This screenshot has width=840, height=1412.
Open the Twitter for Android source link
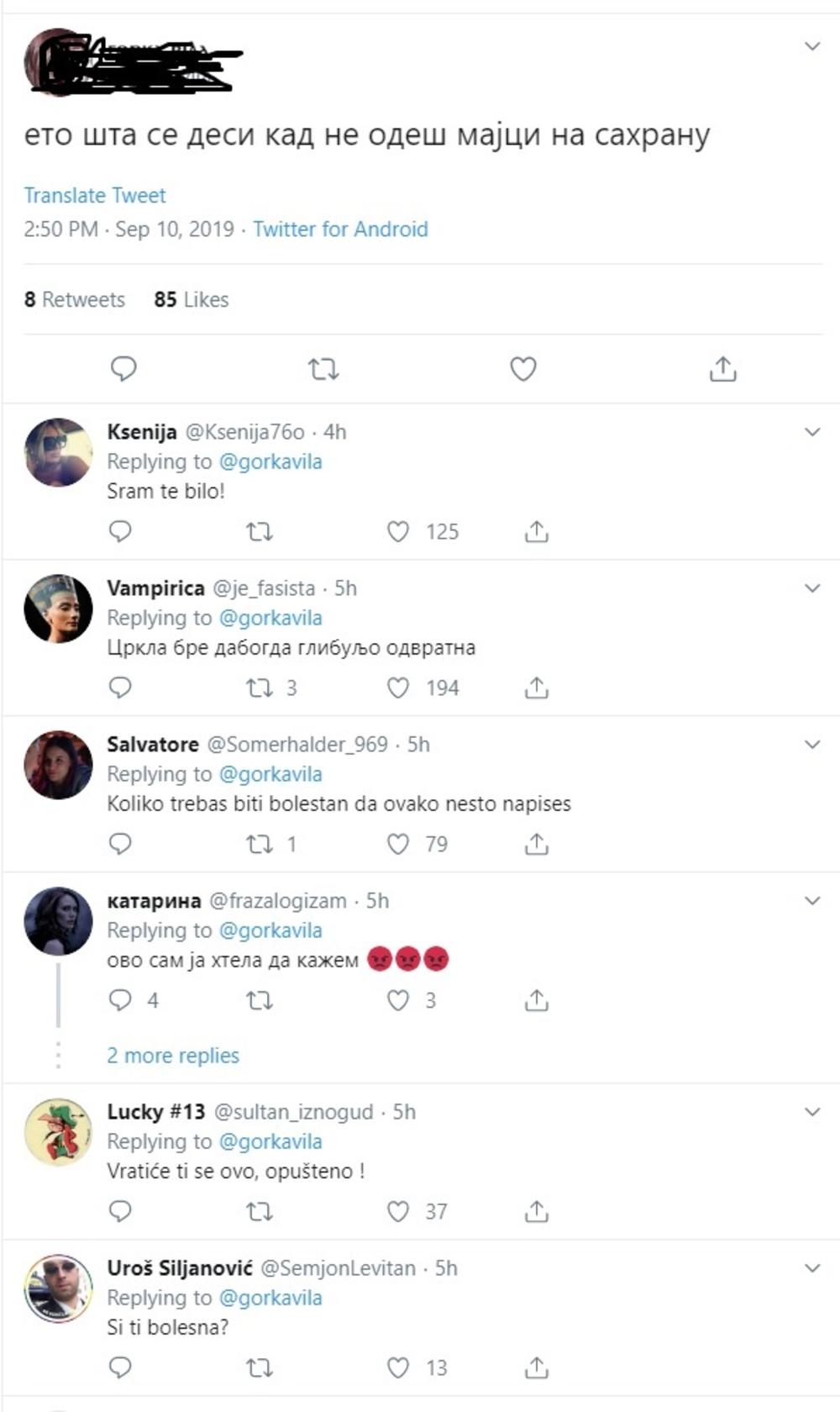[x=339, y=229]
